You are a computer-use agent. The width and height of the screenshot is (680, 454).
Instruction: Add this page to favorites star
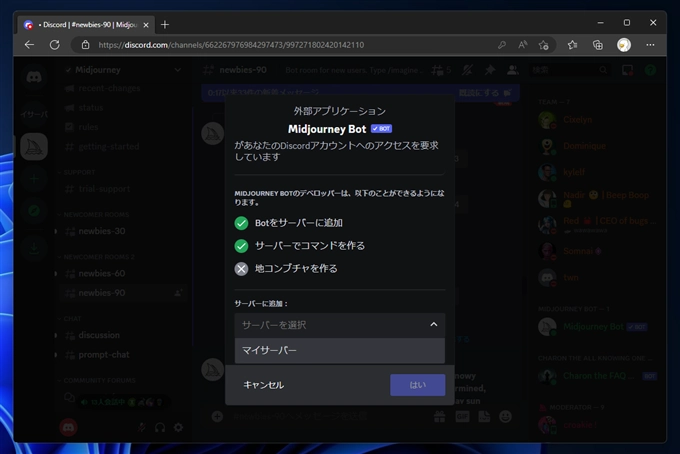click(x=543, y=45)
